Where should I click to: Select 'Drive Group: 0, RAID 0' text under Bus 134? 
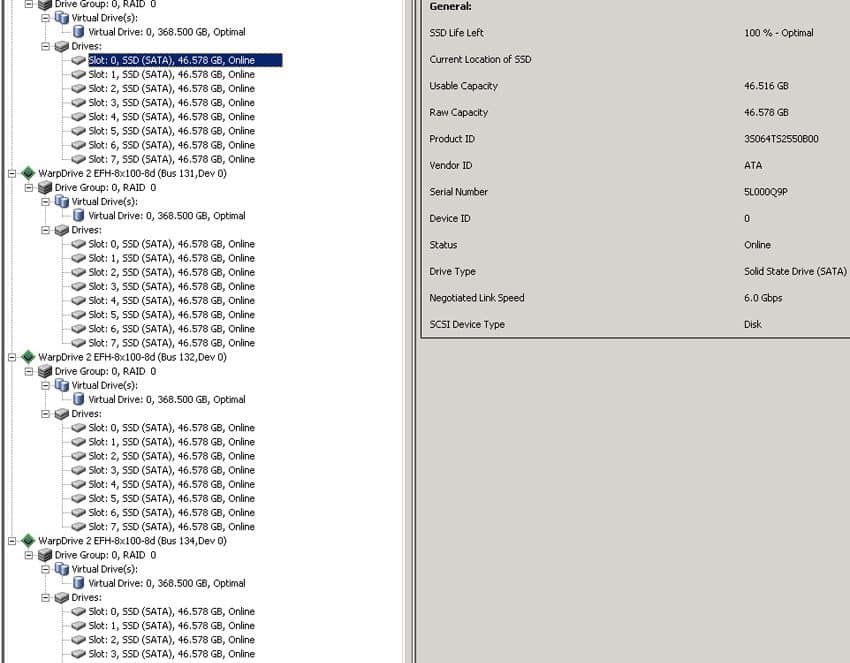(105, 555)
